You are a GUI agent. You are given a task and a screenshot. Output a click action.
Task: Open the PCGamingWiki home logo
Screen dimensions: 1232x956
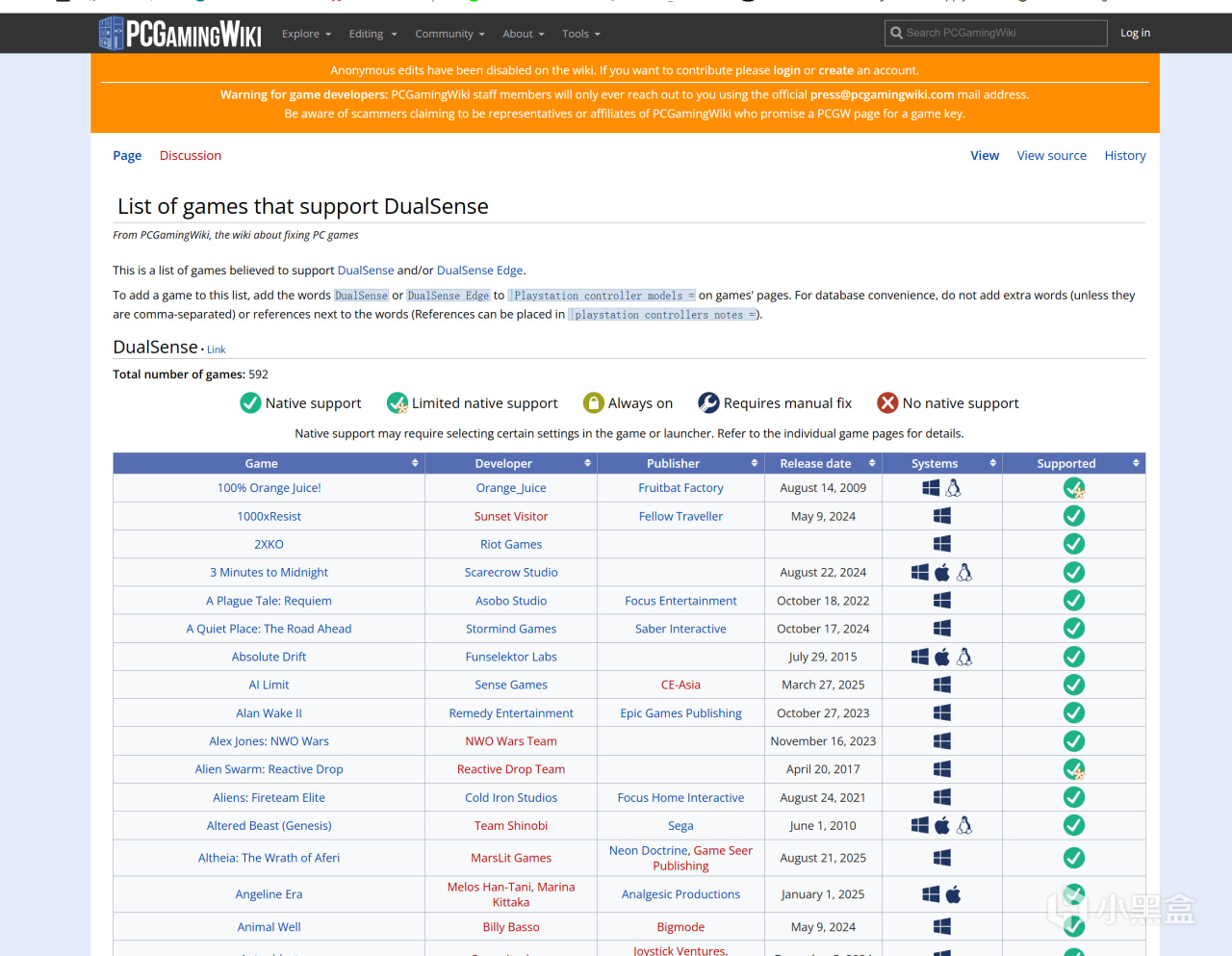pyautogui.click(x=180, y=34)
